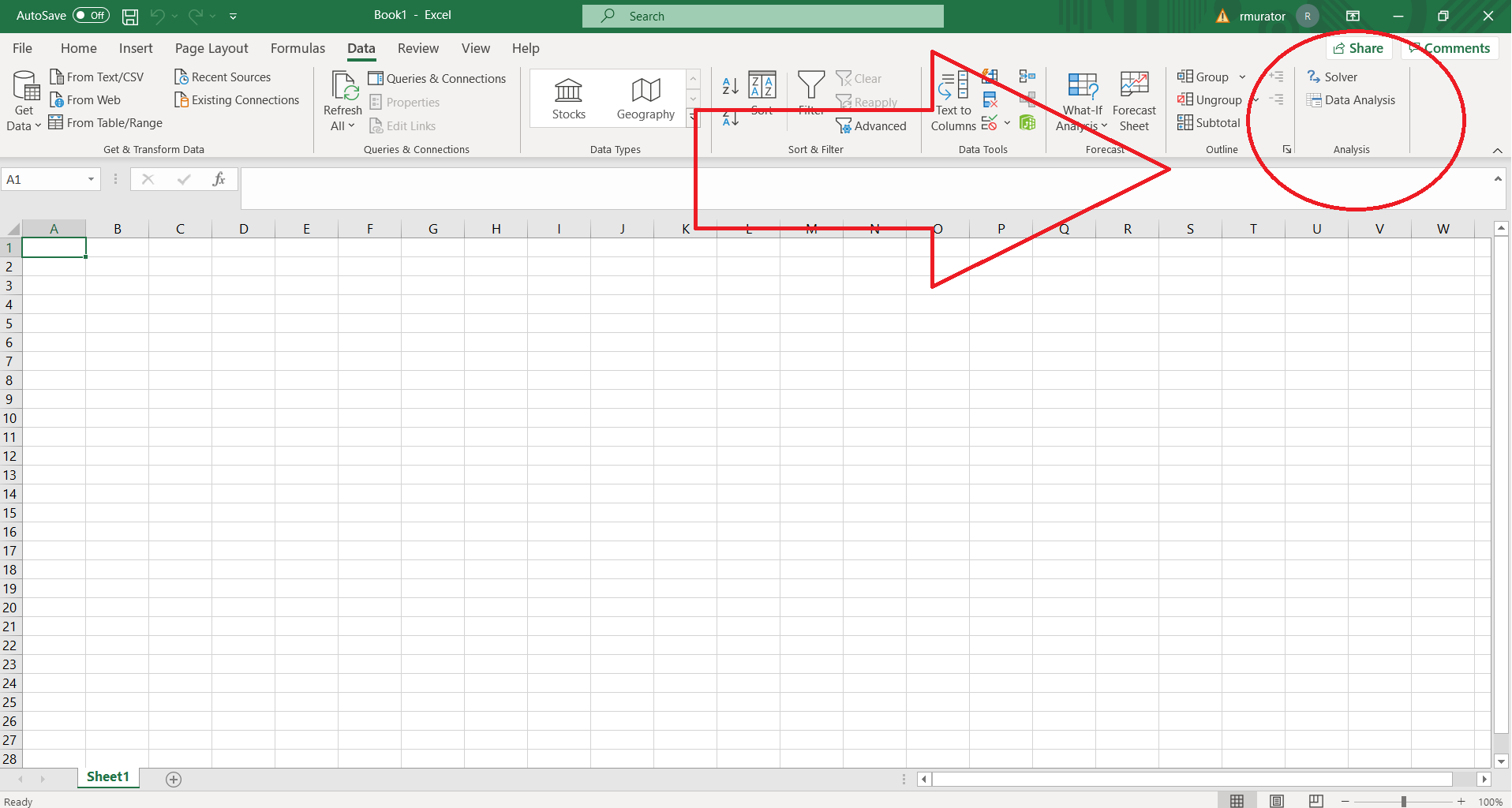The height and width of the screenshot is (808, 1512).
Task: Click the Remove Duplicates icon
Action: 990,99
